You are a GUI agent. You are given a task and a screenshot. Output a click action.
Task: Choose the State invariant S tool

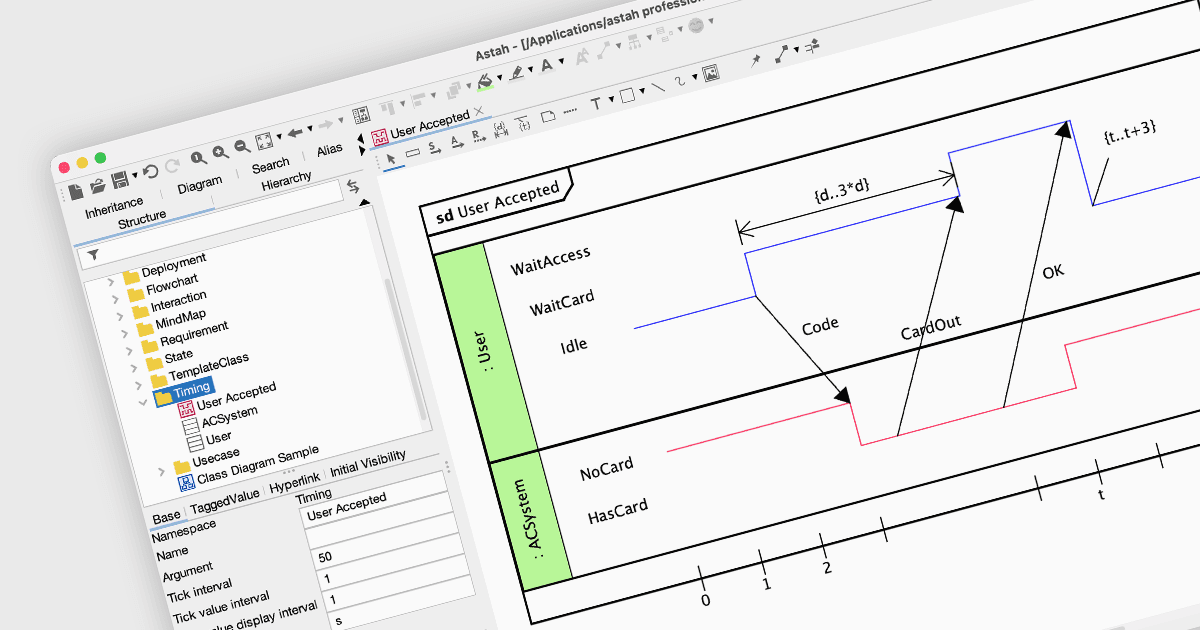click(434, 147)
